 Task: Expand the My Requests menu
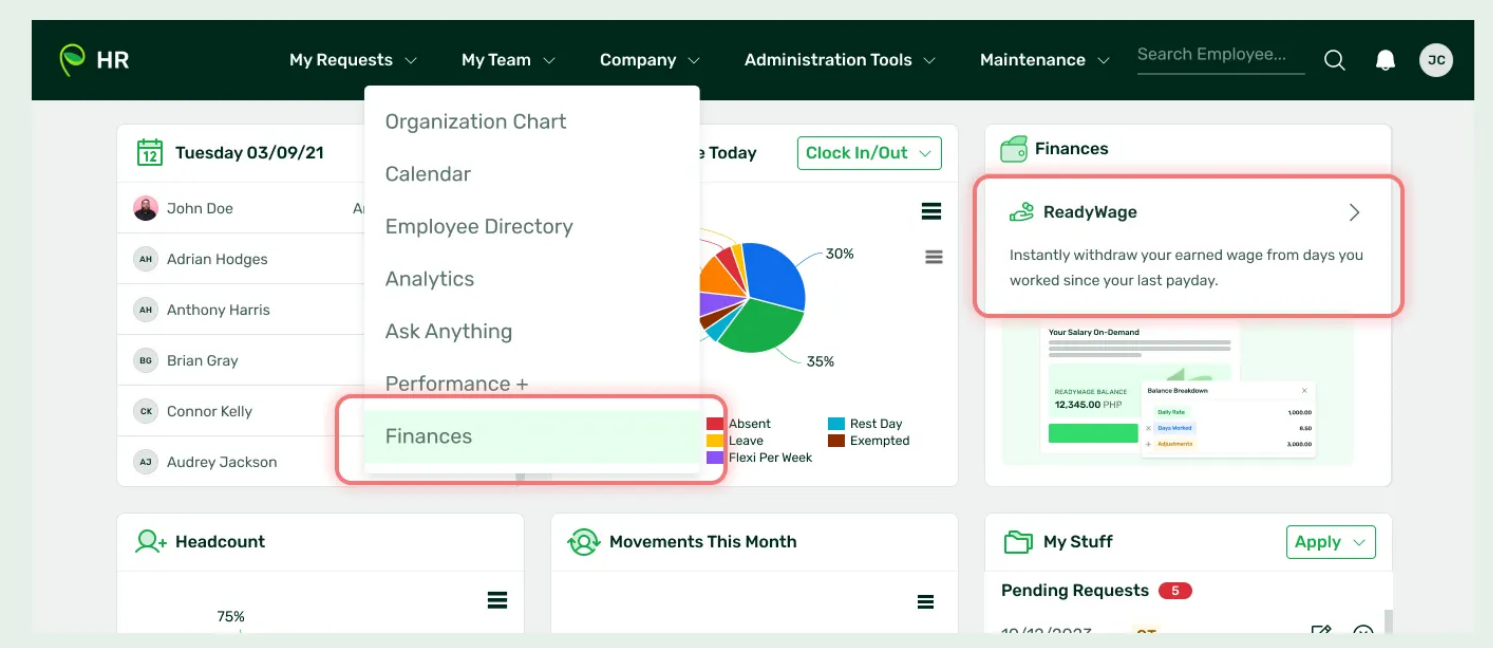(x=353, y=60)
